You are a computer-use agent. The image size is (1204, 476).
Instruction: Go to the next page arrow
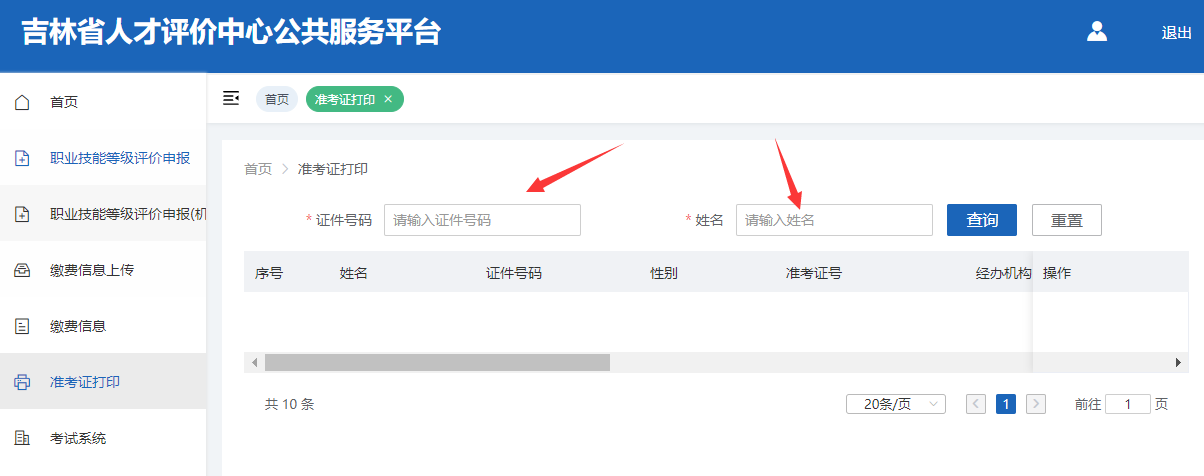pyautogui.click(x=1036, y=404)
